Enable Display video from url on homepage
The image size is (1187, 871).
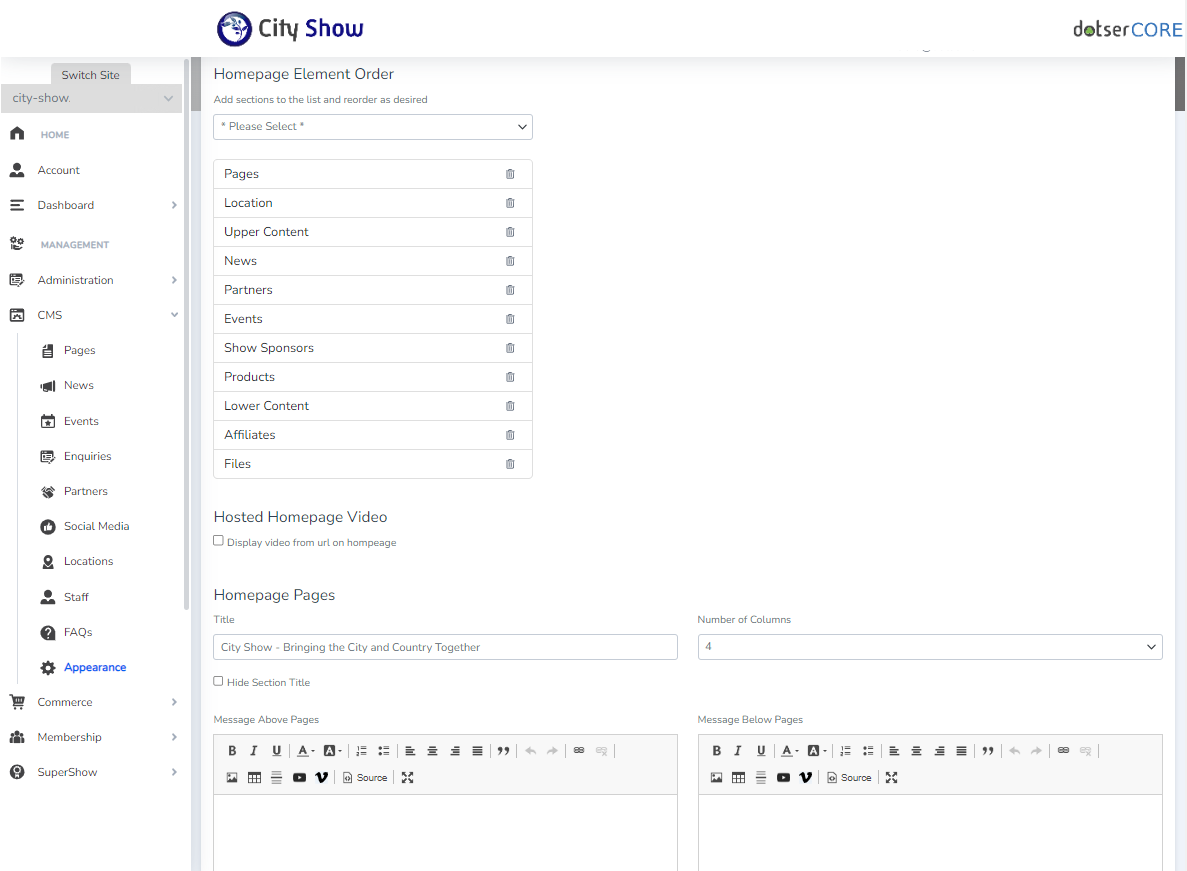(x=219, y=541)
